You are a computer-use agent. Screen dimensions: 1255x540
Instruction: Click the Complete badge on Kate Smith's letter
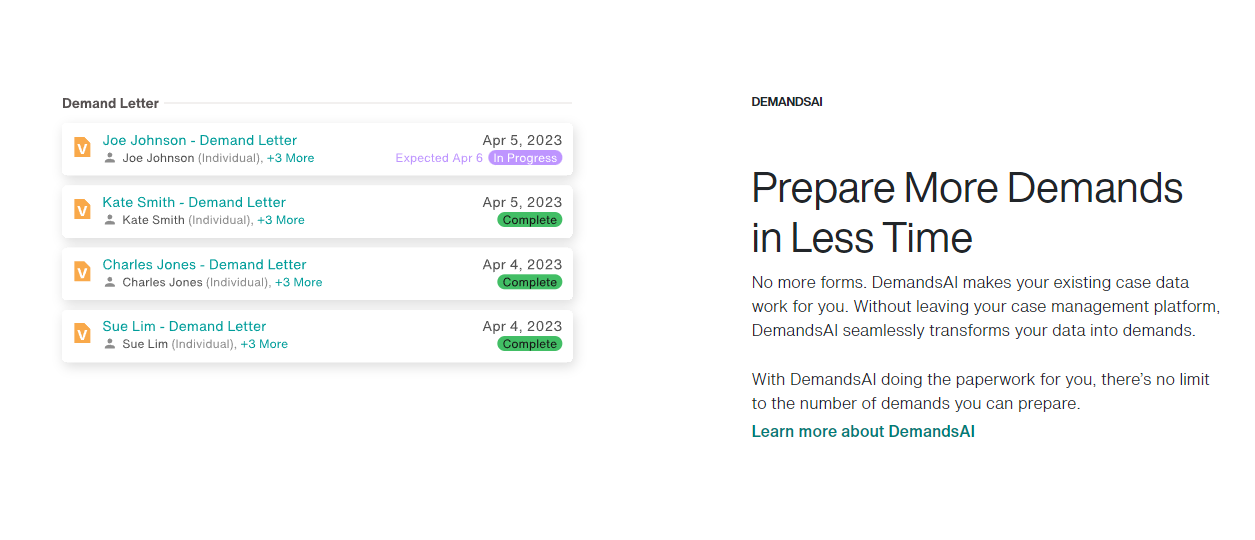tap(530, 220)
